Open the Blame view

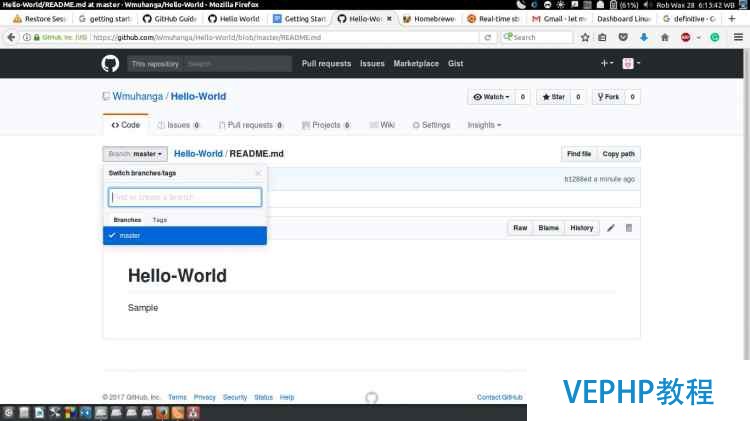[548, 228]
